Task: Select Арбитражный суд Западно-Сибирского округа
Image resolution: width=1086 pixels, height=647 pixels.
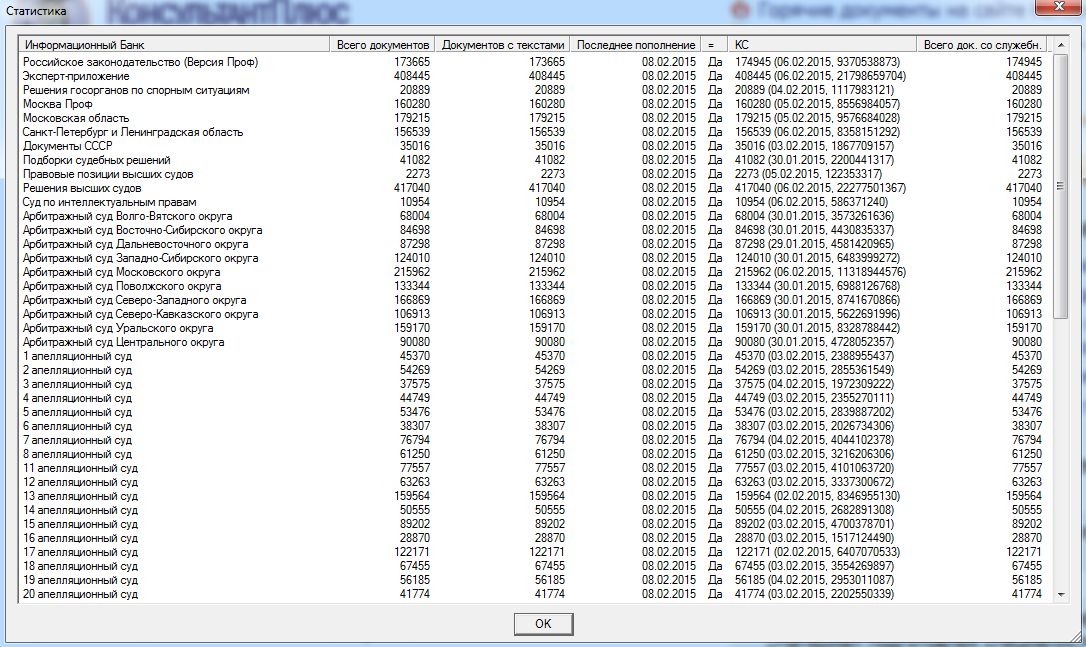Action: (x=533, y=258)
